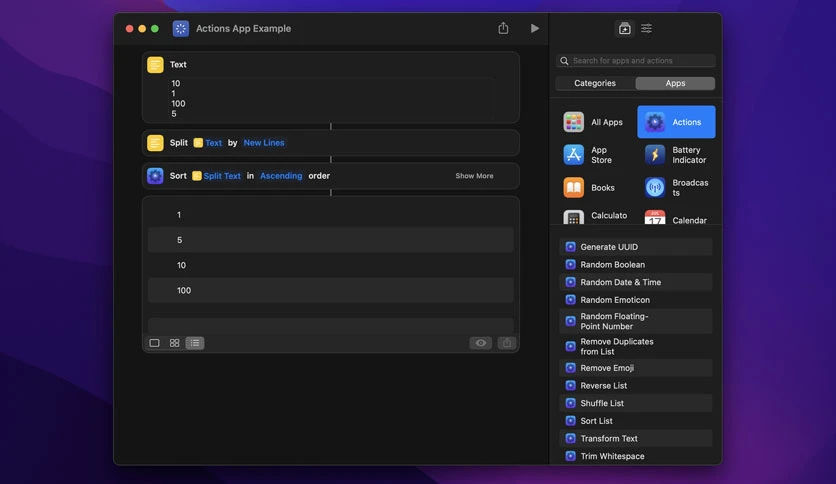Image resolution: width=836 pixels, height=484 pixels.
Task: Add the Generate UUID action
Action: tap(636, 247)
